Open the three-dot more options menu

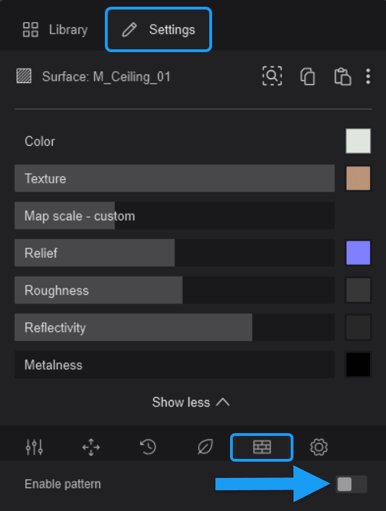pyautogui.click(x=368, y=77)
